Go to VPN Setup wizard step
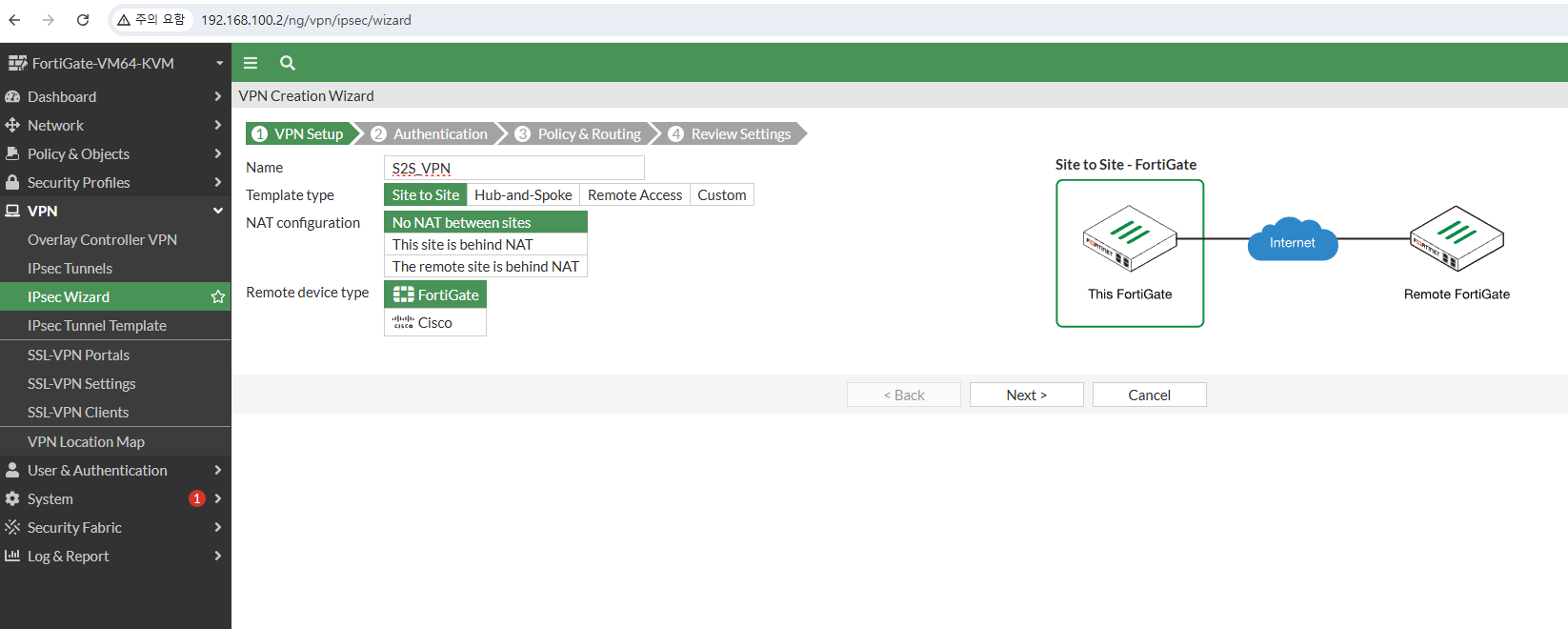Viewport: 1568px width, 629px height. point(300,133)
